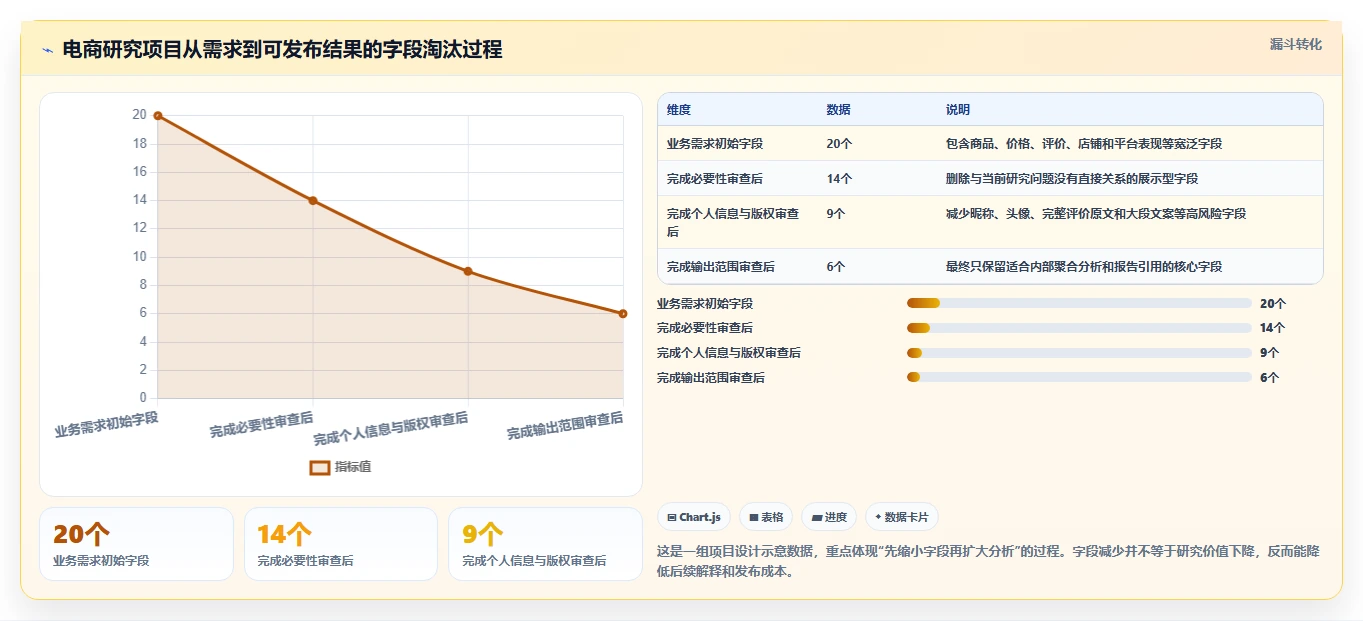Click description 最终只保留适合内部聚合分析 in table
This screenshot has width=1363, height=621.
[x=1084, y=267]
